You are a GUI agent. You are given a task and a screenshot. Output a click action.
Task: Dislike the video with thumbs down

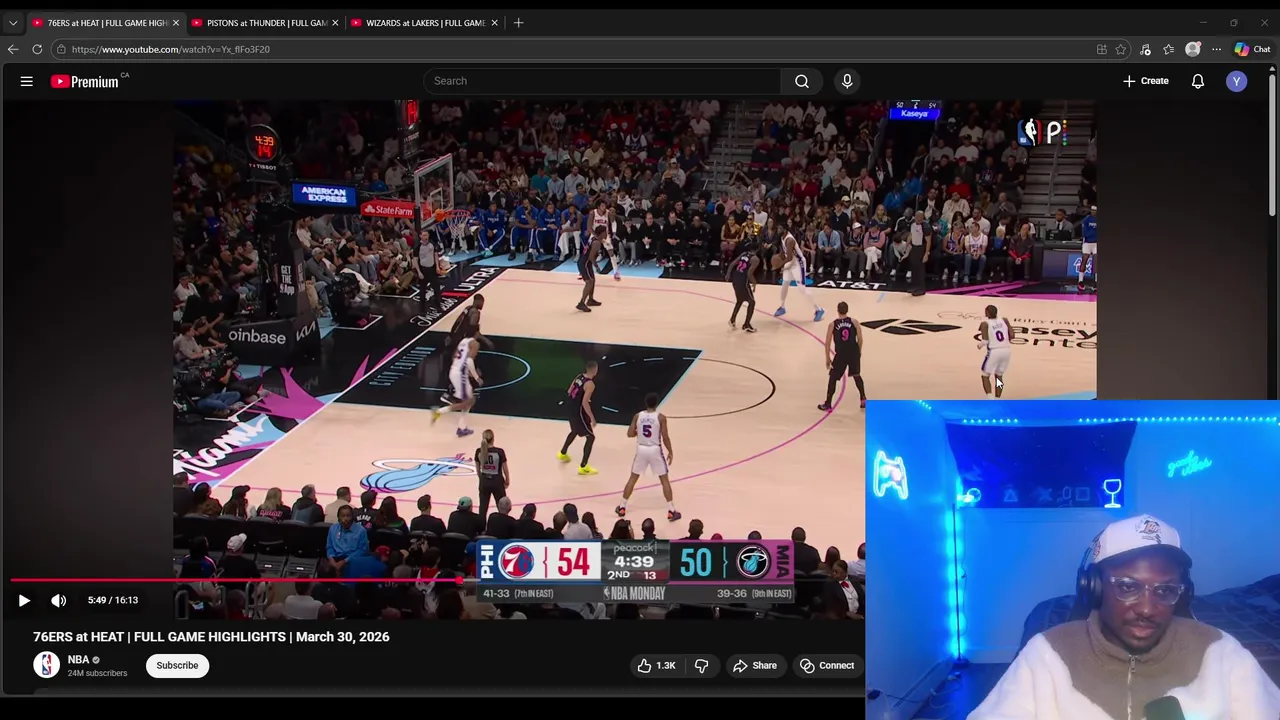(701, 665)
